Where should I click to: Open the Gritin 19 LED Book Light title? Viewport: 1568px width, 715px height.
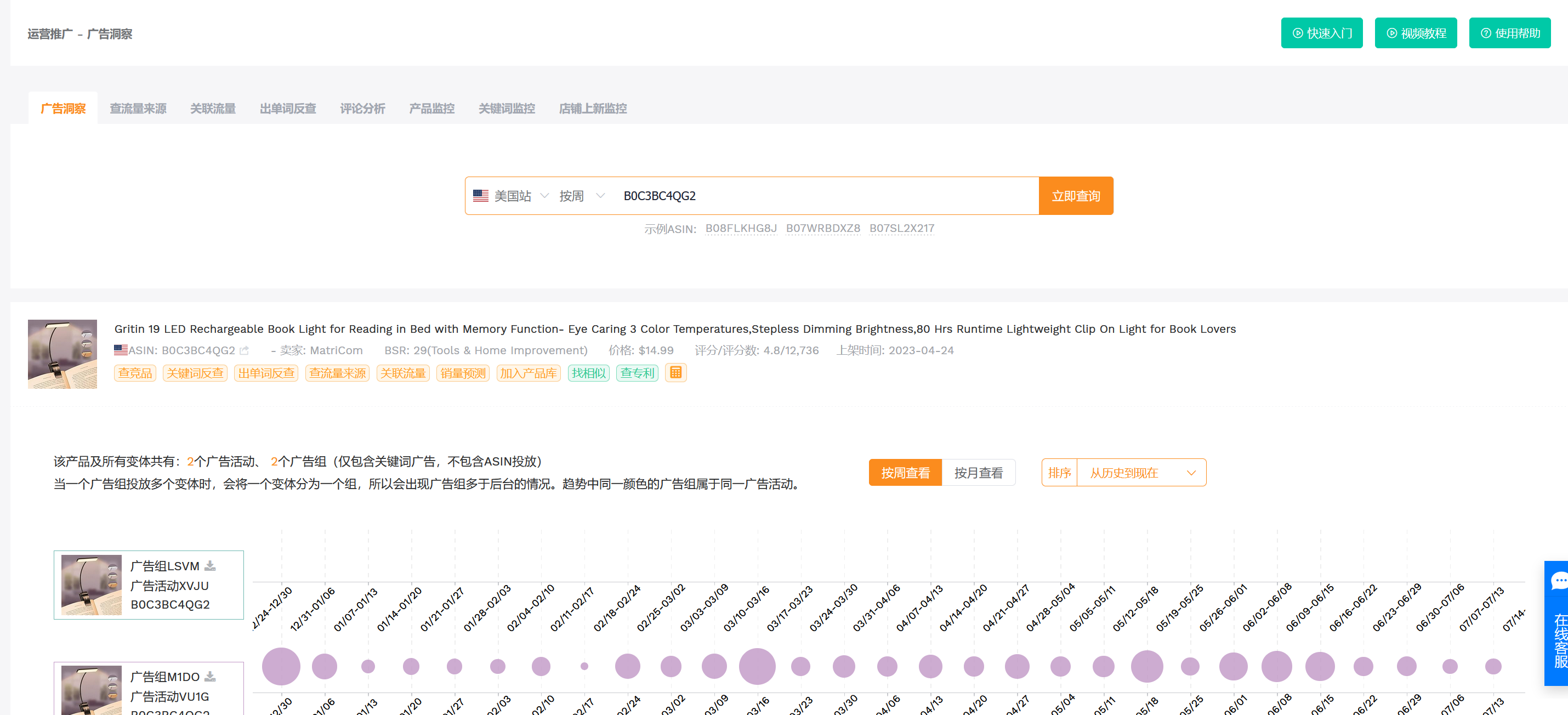point(675,328)
